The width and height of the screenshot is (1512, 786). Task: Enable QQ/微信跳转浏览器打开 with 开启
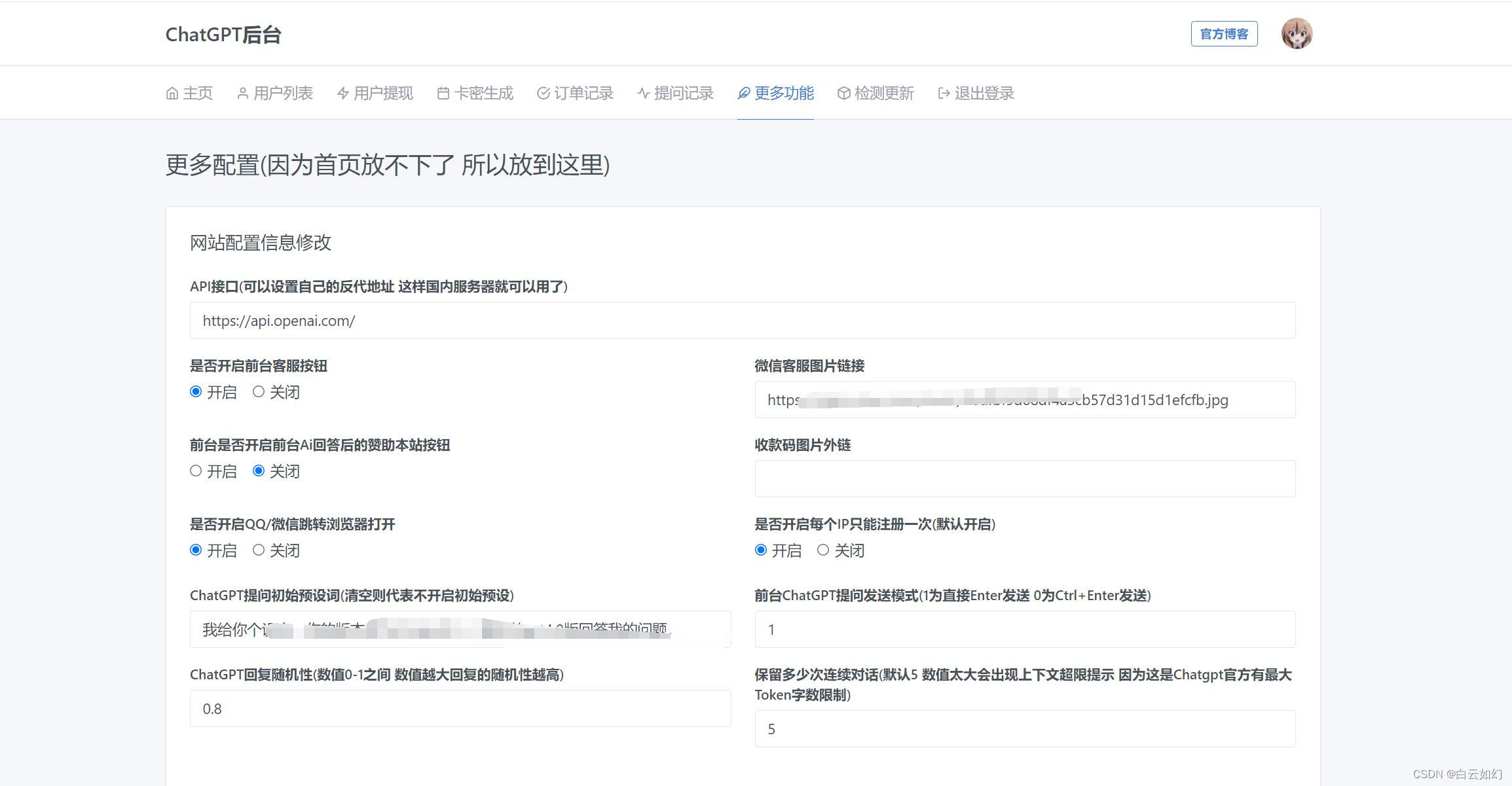point(196,550)
